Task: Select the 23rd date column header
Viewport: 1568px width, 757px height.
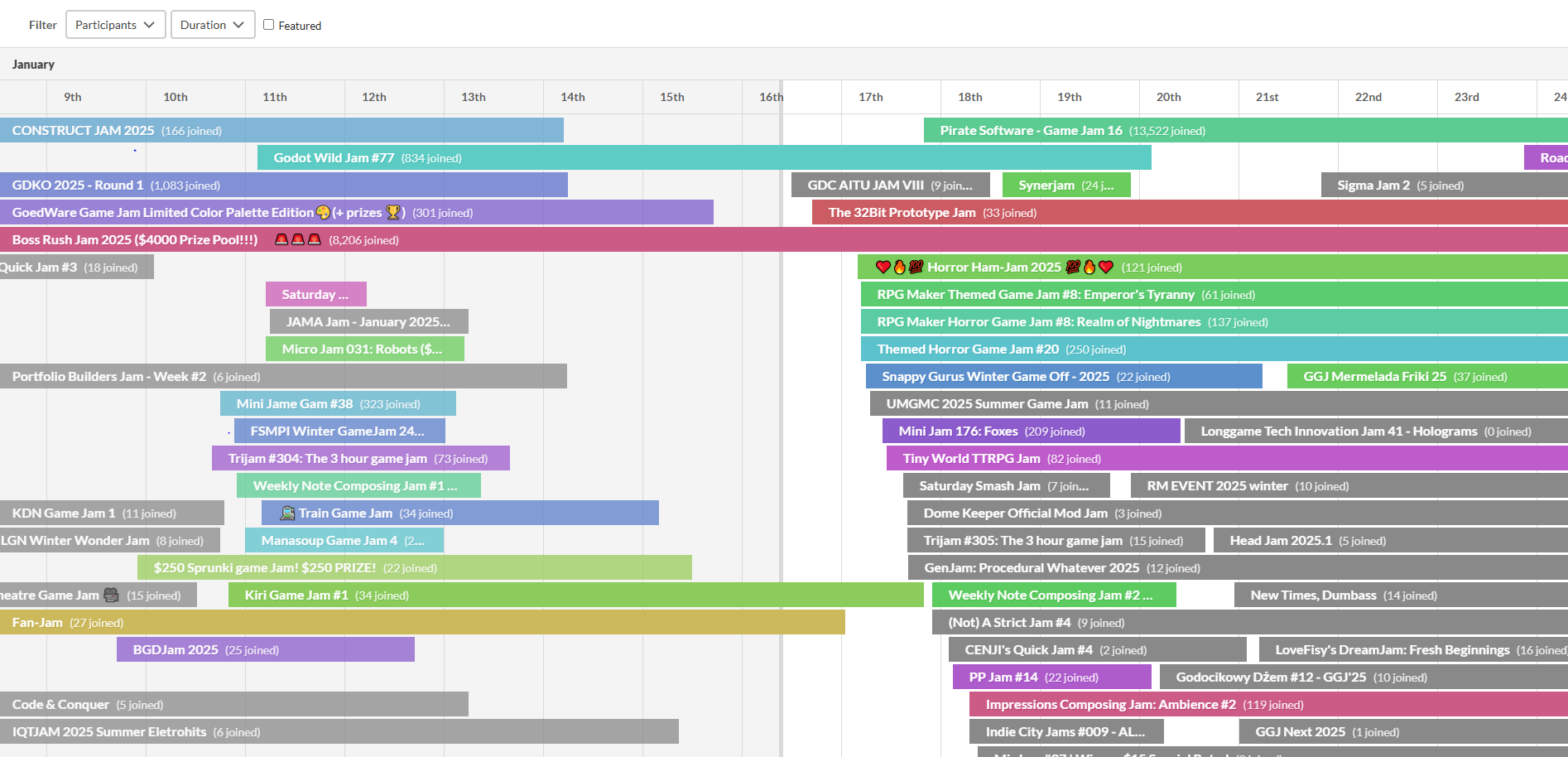Action: tap(1467, 97)
